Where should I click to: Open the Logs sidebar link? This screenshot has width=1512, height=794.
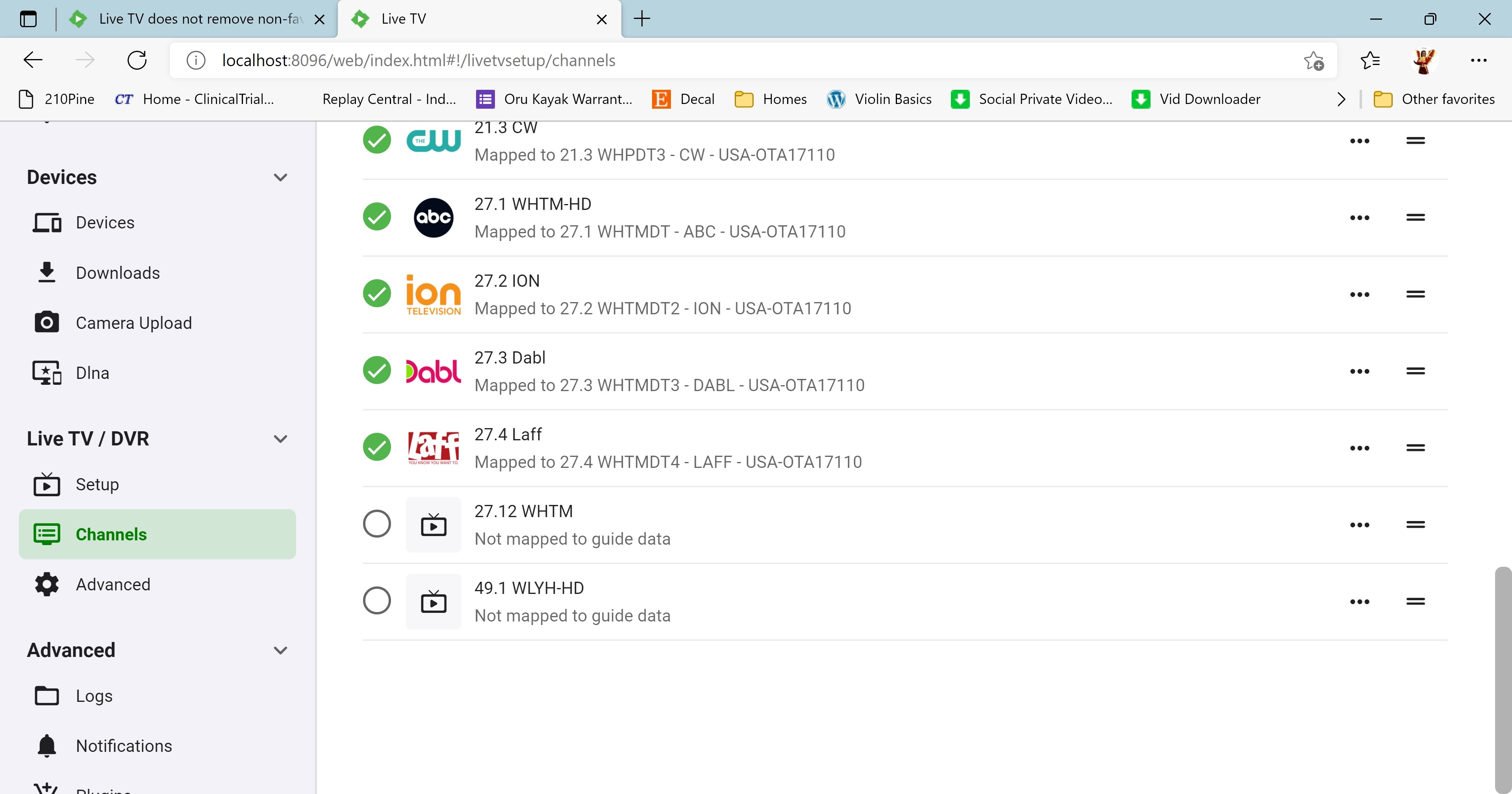(x=94, y=696)
